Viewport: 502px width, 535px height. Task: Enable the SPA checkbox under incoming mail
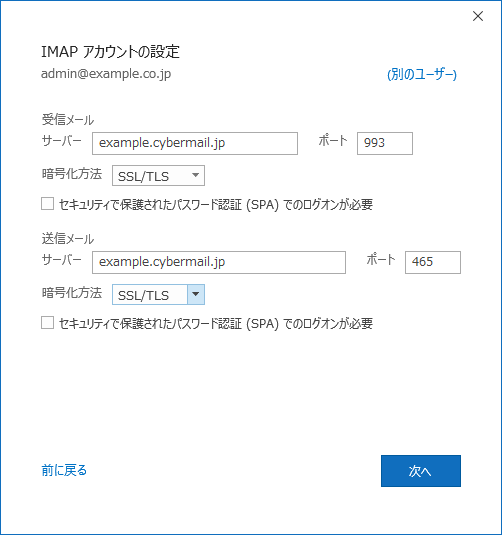click(x=47, y=204)
